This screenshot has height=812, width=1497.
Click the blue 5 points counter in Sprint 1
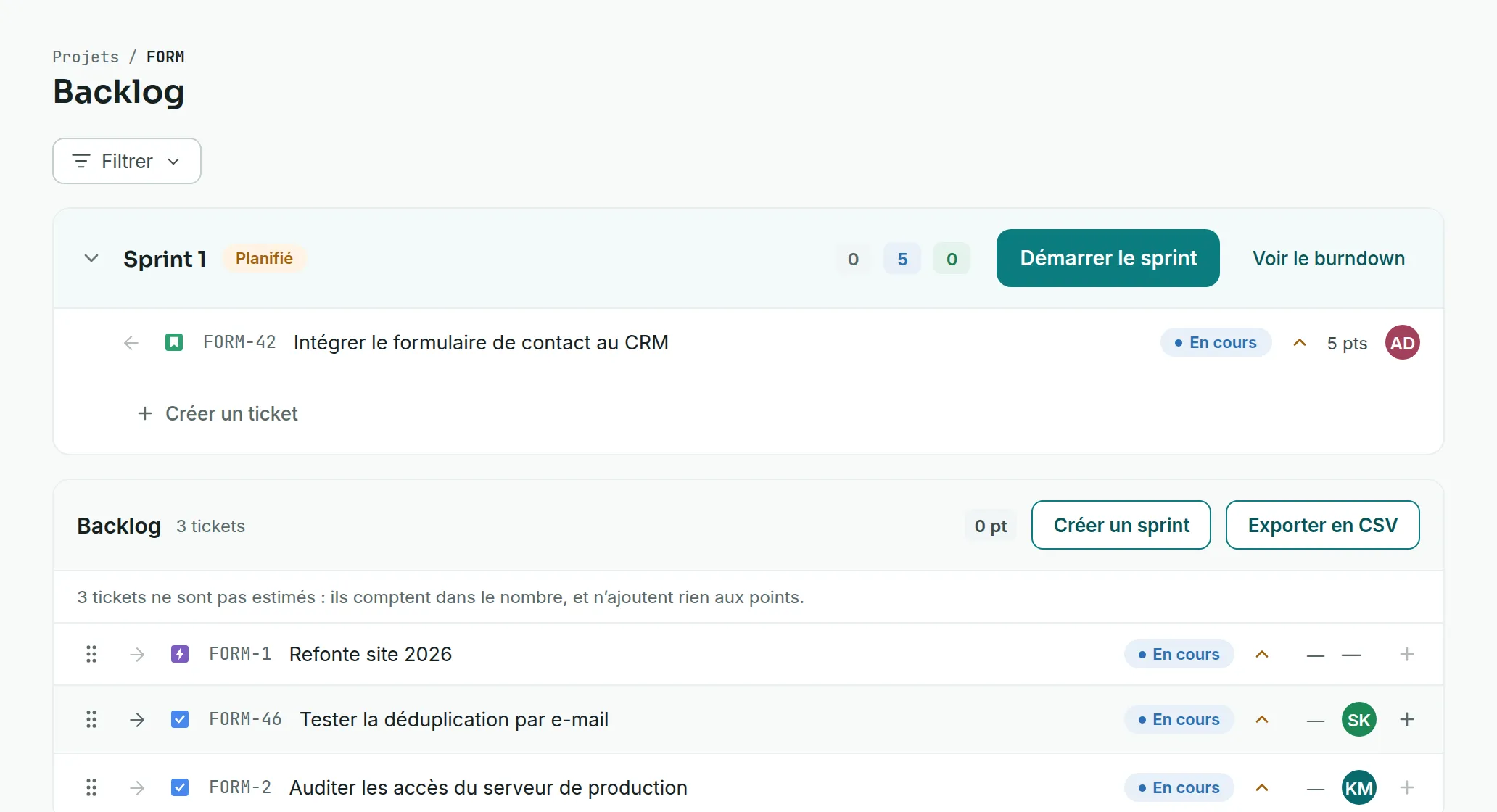pos(902,259)
